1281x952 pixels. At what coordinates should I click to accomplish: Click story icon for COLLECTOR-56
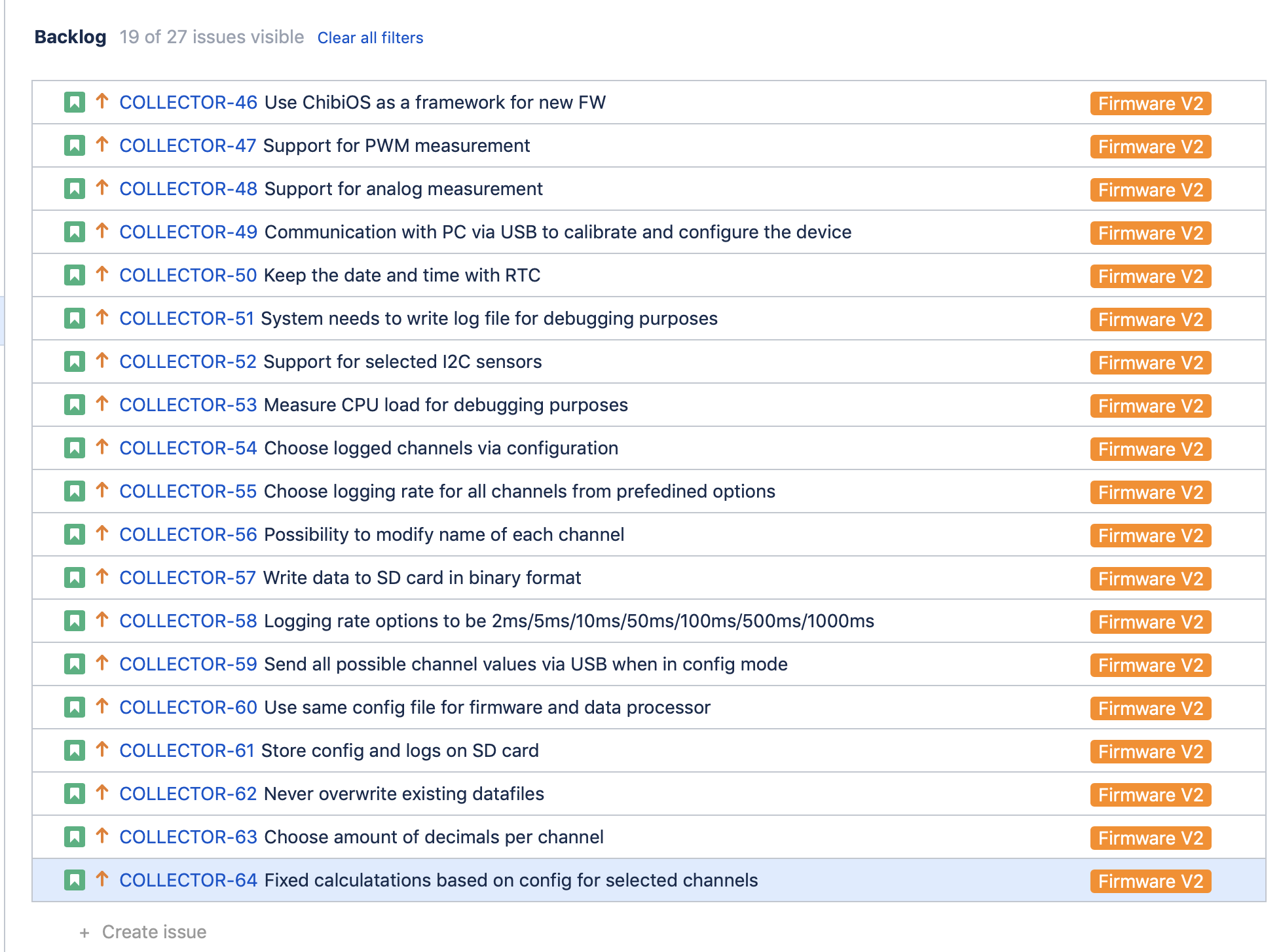click(75, 535)
